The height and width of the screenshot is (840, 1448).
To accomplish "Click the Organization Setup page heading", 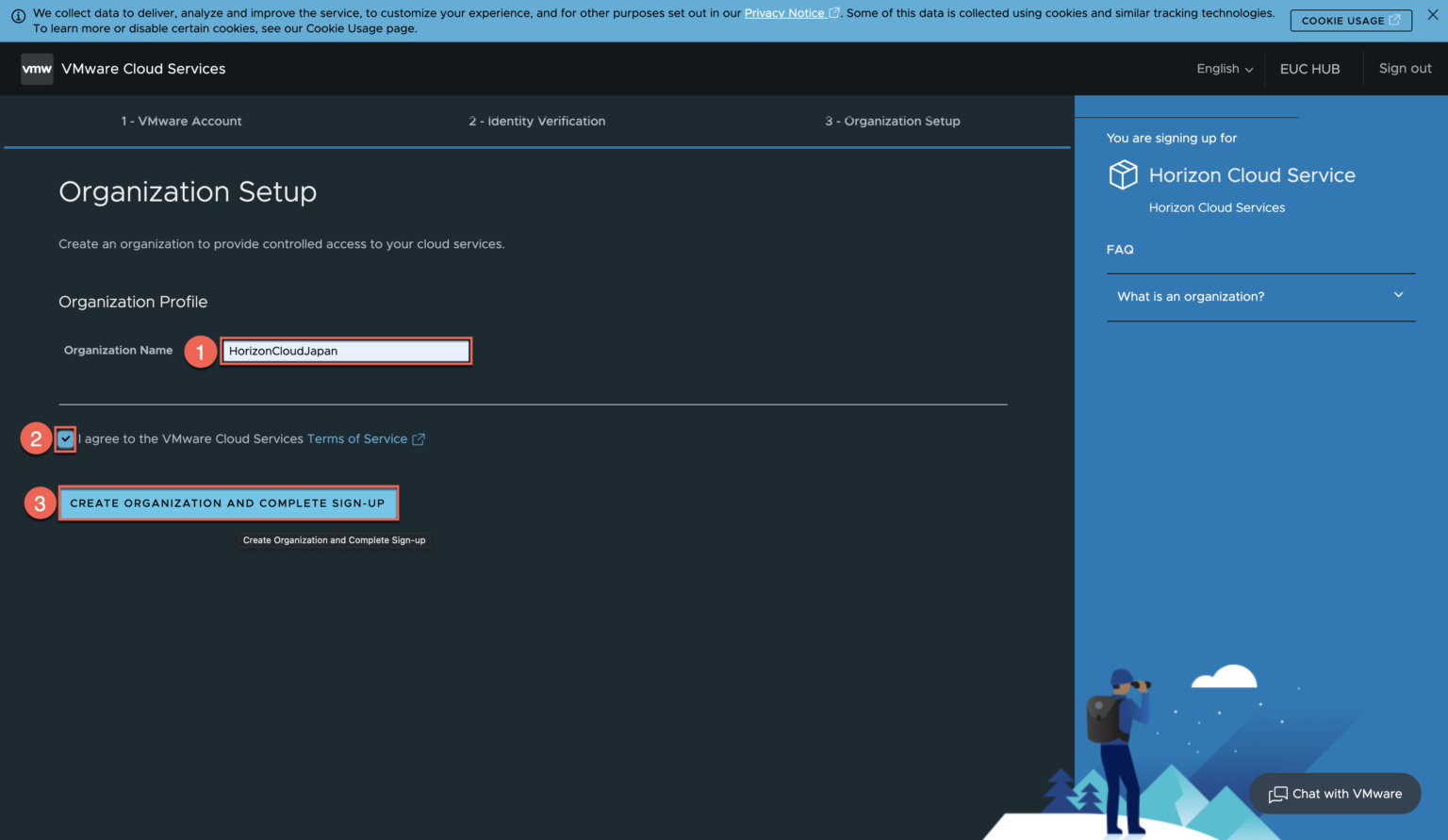I will click(188, 191).
